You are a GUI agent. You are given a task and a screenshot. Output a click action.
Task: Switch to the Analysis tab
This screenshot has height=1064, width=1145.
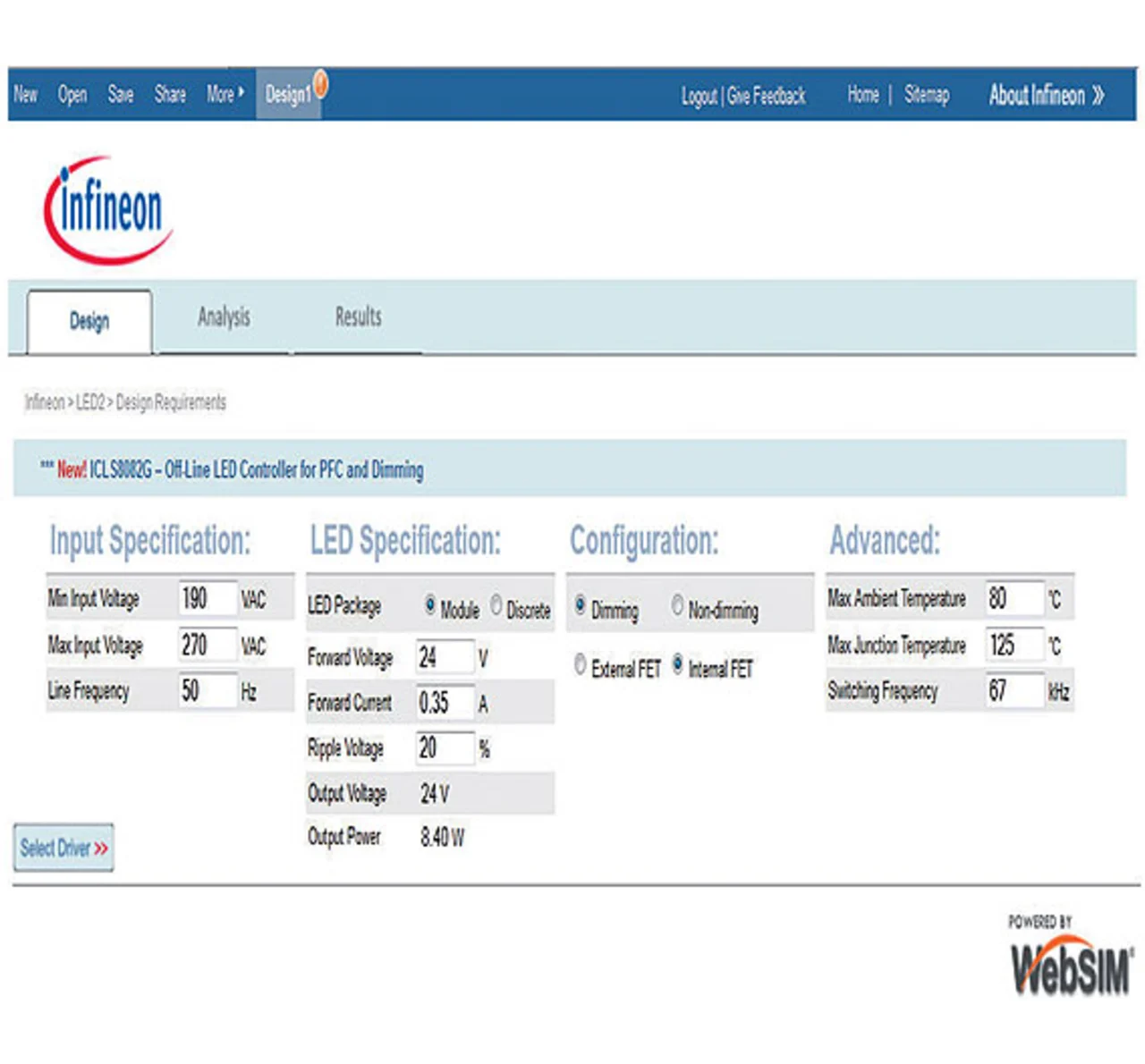pyautogui.click(x=224, y=317)
